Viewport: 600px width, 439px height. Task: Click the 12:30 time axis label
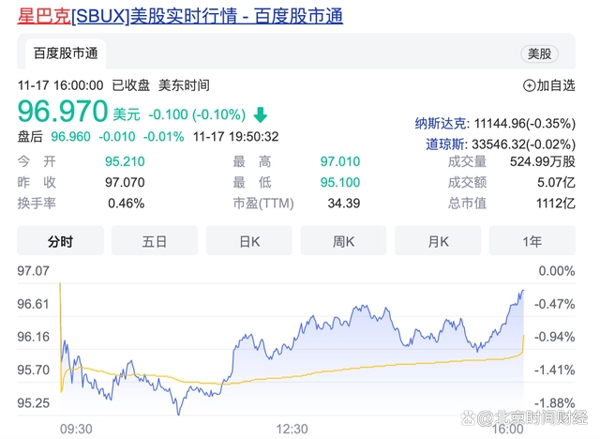[292, 429]
